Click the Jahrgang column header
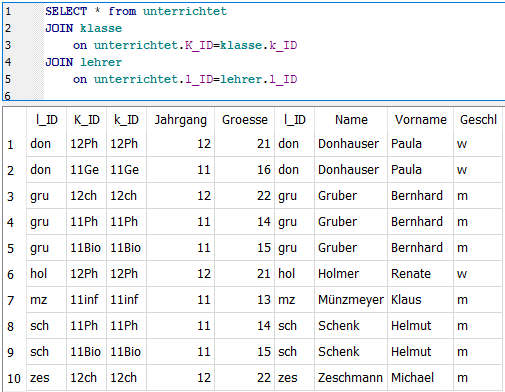Viewport: 505px width, 392px height. [180, 120]
